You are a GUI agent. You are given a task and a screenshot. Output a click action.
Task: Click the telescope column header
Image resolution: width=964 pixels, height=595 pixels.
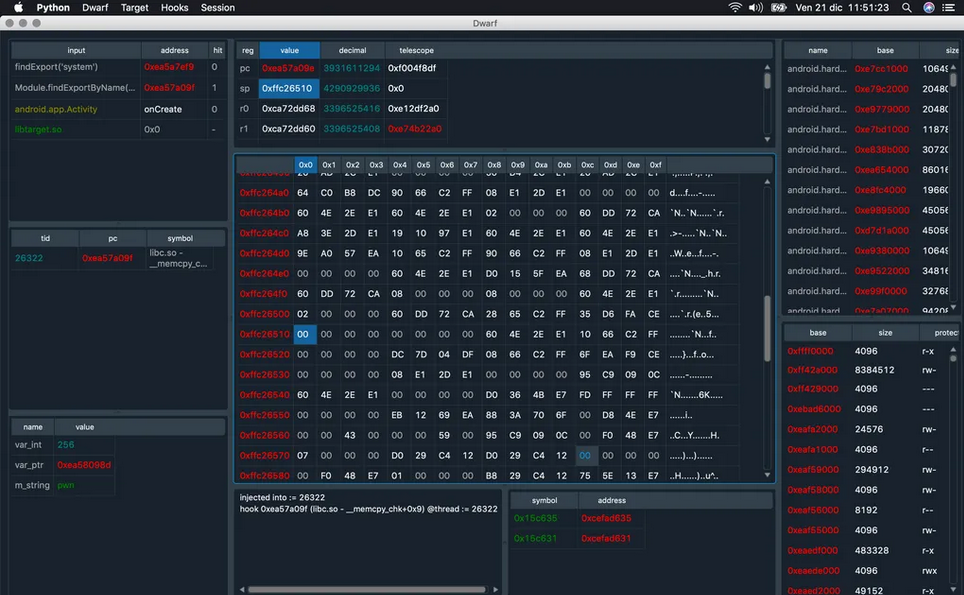click(416, 50)
